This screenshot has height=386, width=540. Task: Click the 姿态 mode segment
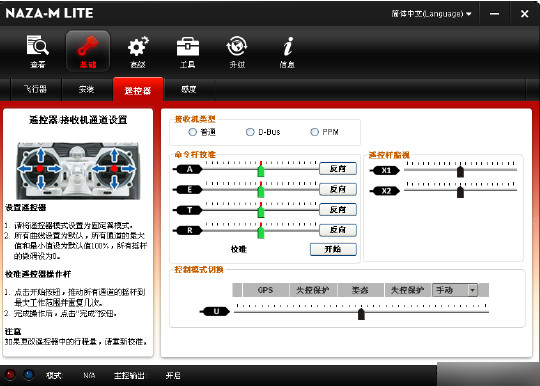(360, 290)
